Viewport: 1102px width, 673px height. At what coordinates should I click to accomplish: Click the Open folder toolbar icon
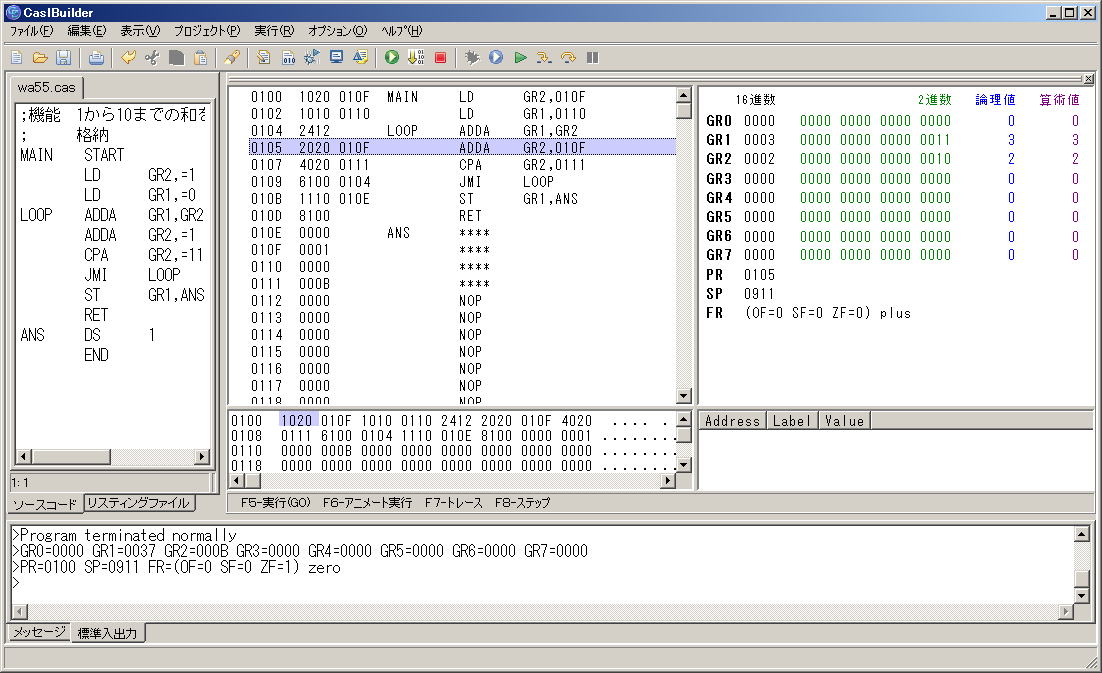41,58
